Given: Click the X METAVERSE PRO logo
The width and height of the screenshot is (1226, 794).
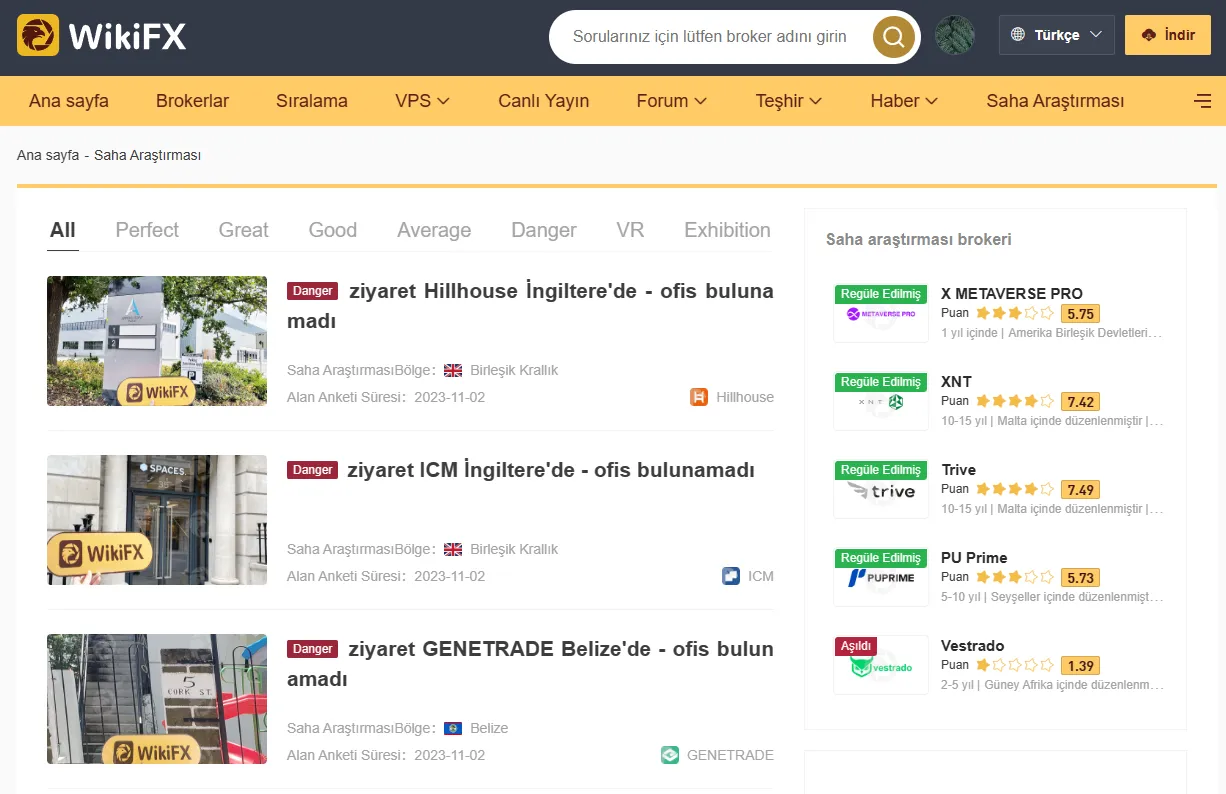Looking at the screenshot, I should pos(881,313).
